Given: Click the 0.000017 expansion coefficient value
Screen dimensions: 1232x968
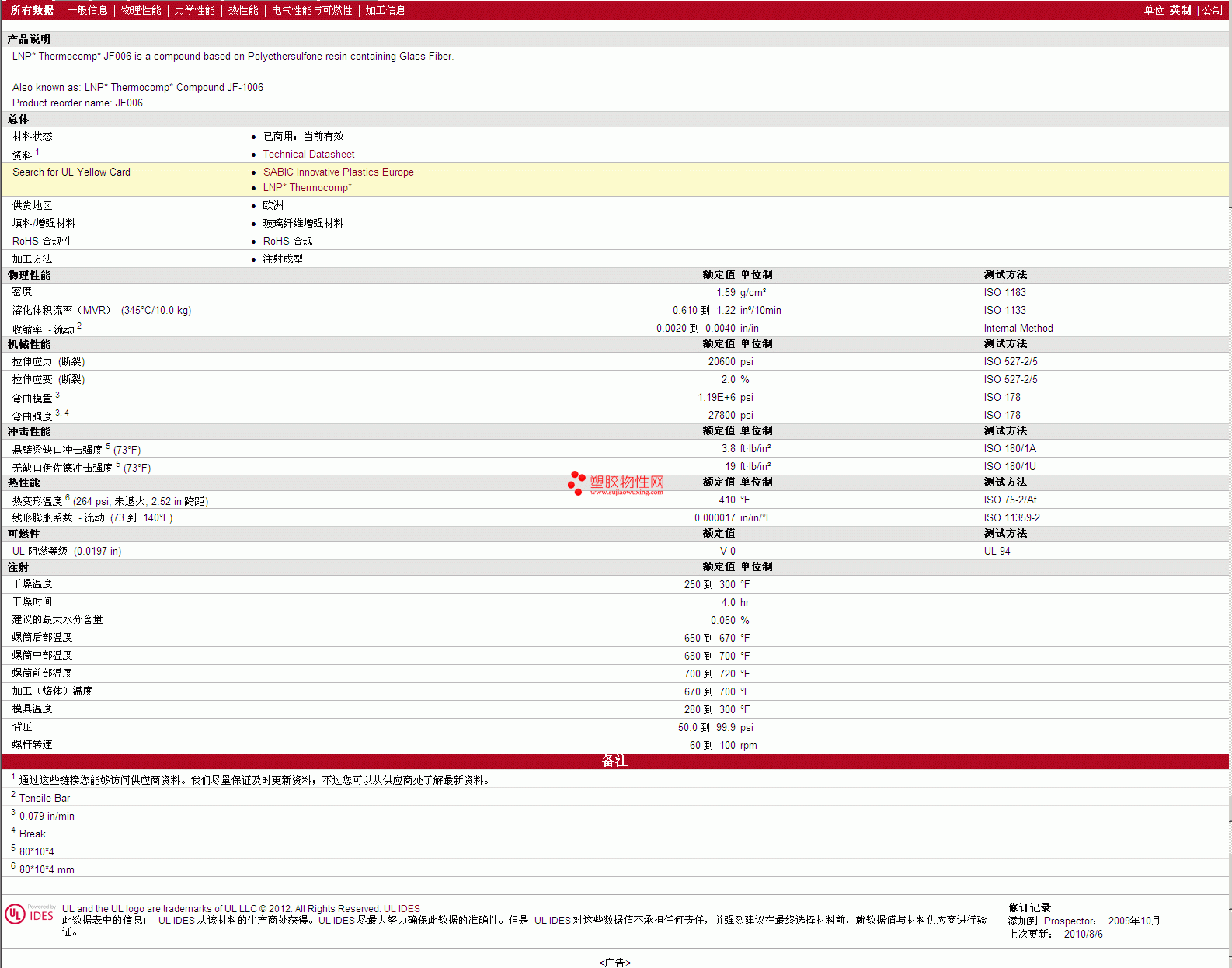Looking at the screenshot, I should click(x=715, y=517).
